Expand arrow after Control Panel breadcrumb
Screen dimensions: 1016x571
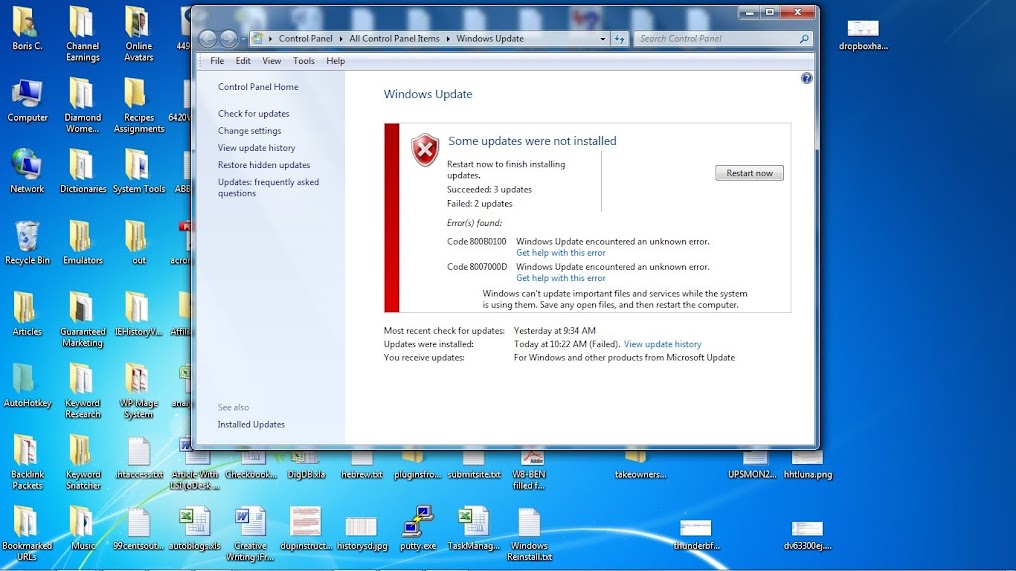341,39
